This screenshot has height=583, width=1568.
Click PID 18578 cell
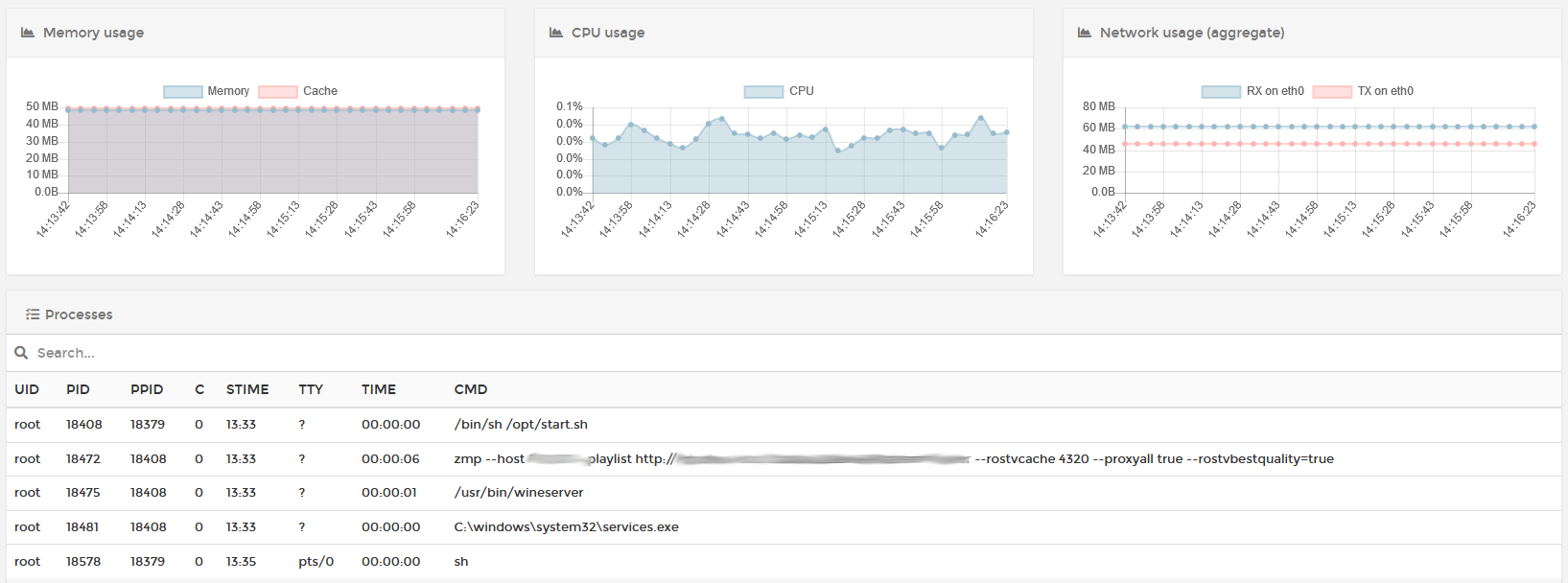coord(83,561)
